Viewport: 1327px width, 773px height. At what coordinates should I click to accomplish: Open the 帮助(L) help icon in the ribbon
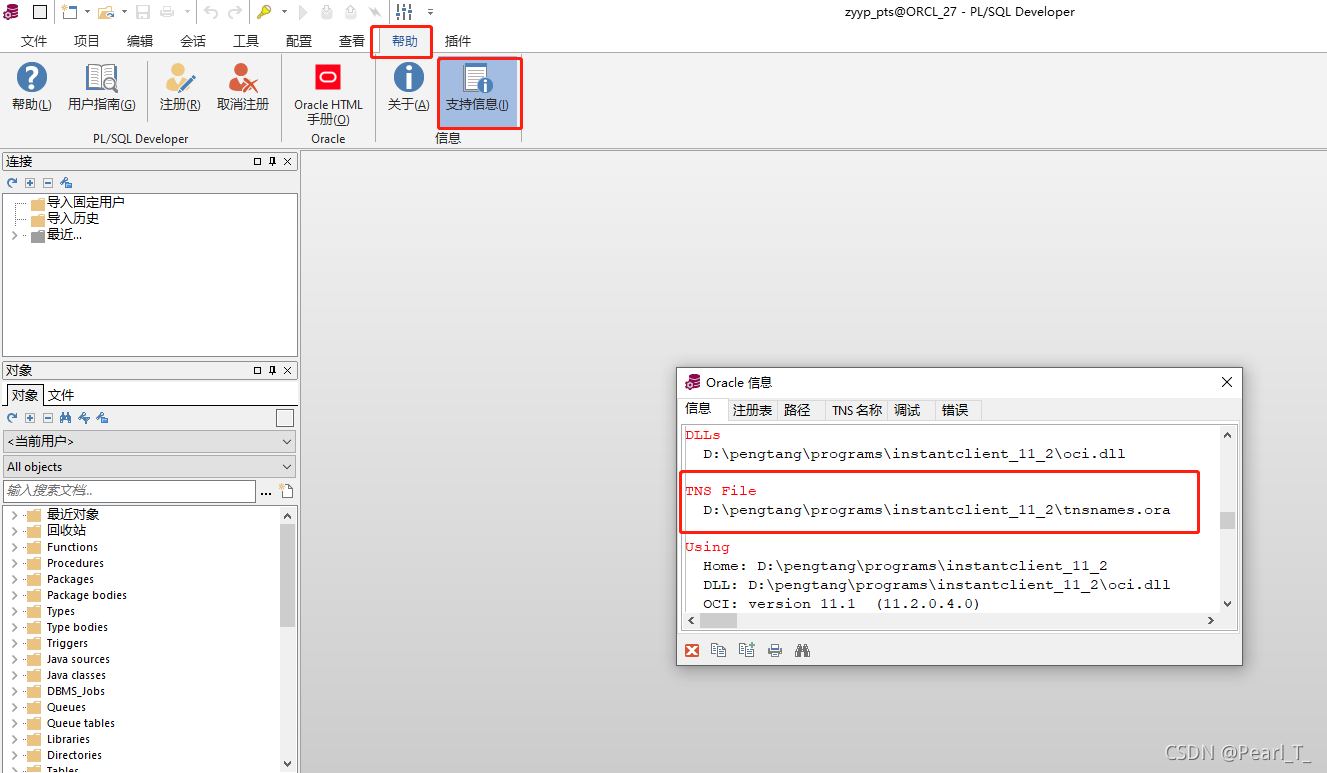32,87
